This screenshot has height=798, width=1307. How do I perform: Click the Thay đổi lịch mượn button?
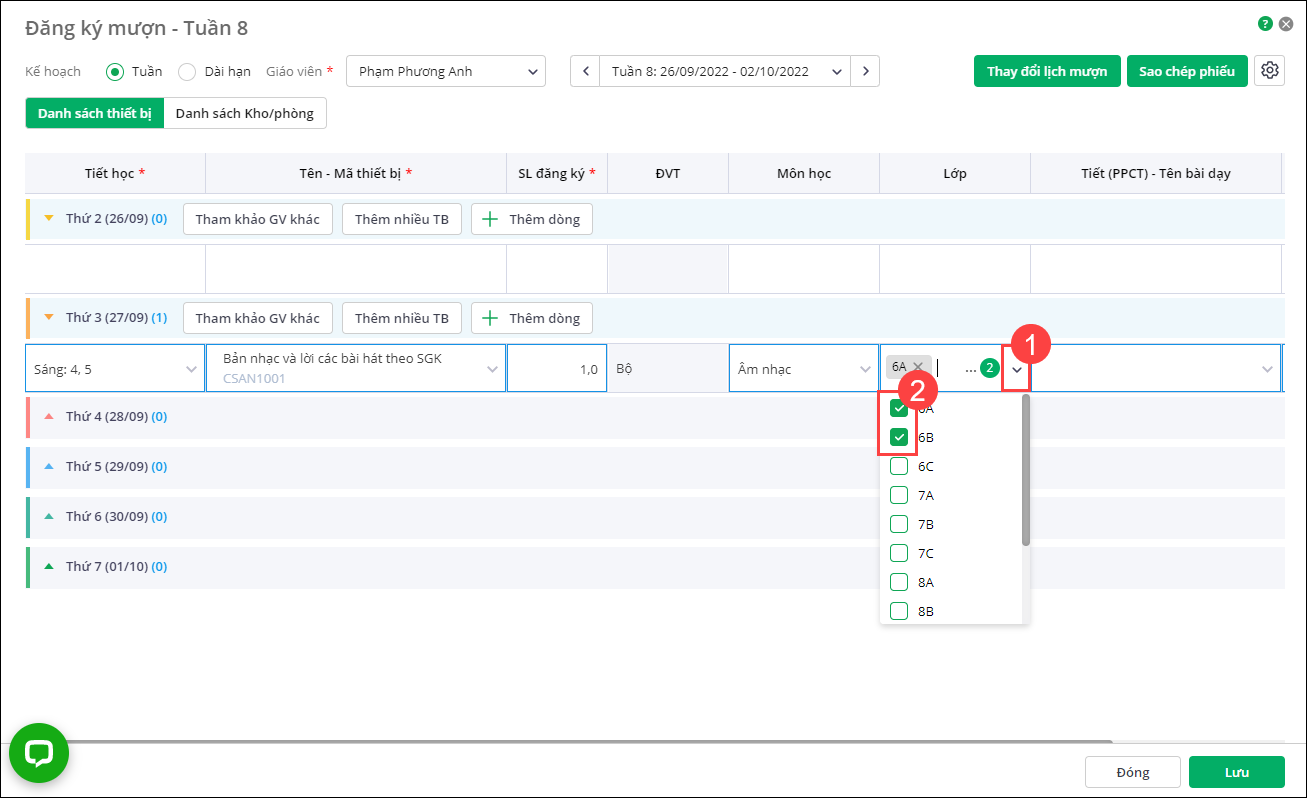tap(1047, 71)
